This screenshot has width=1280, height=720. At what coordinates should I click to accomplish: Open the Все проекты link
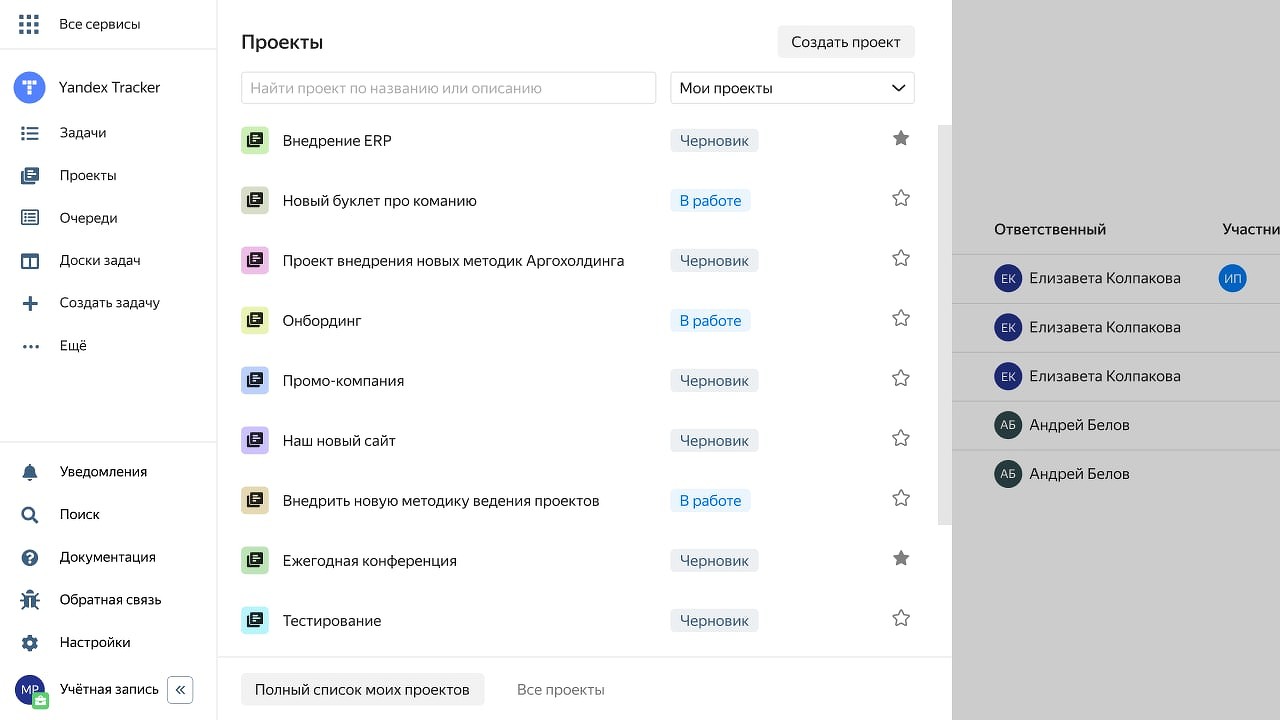pyautogui.click(x=561, y=690)
